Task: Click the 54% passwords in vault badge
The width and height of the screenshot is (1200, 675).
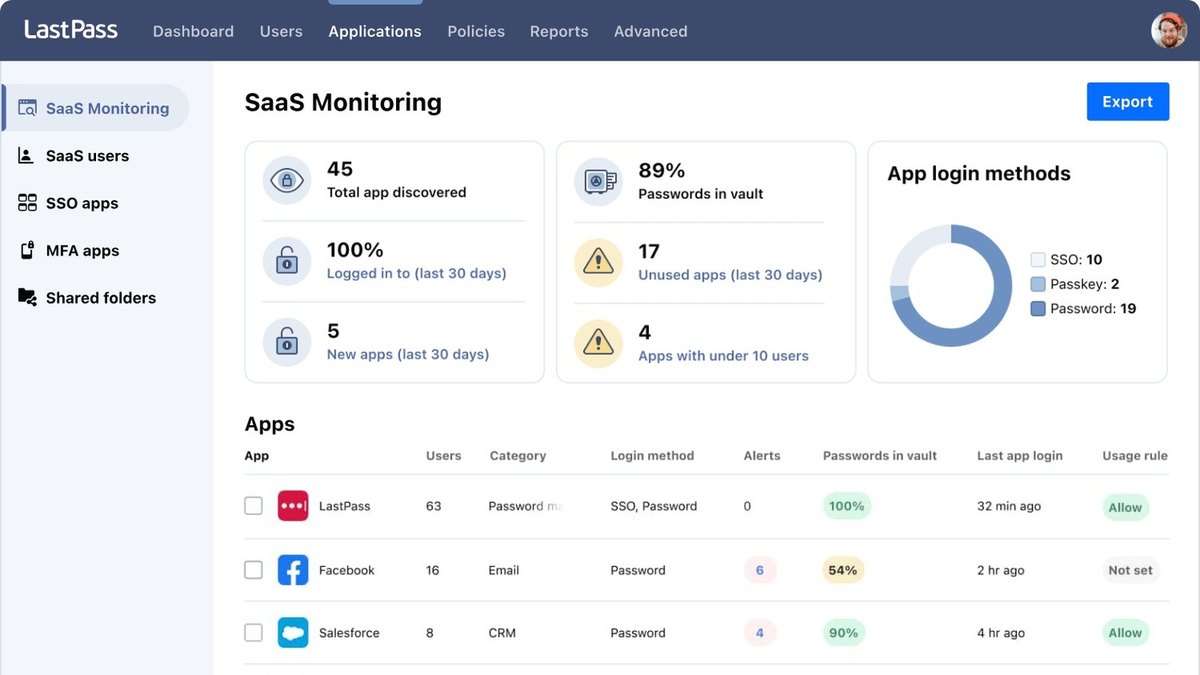Action: pyautogui.click(x=843, y=570)
